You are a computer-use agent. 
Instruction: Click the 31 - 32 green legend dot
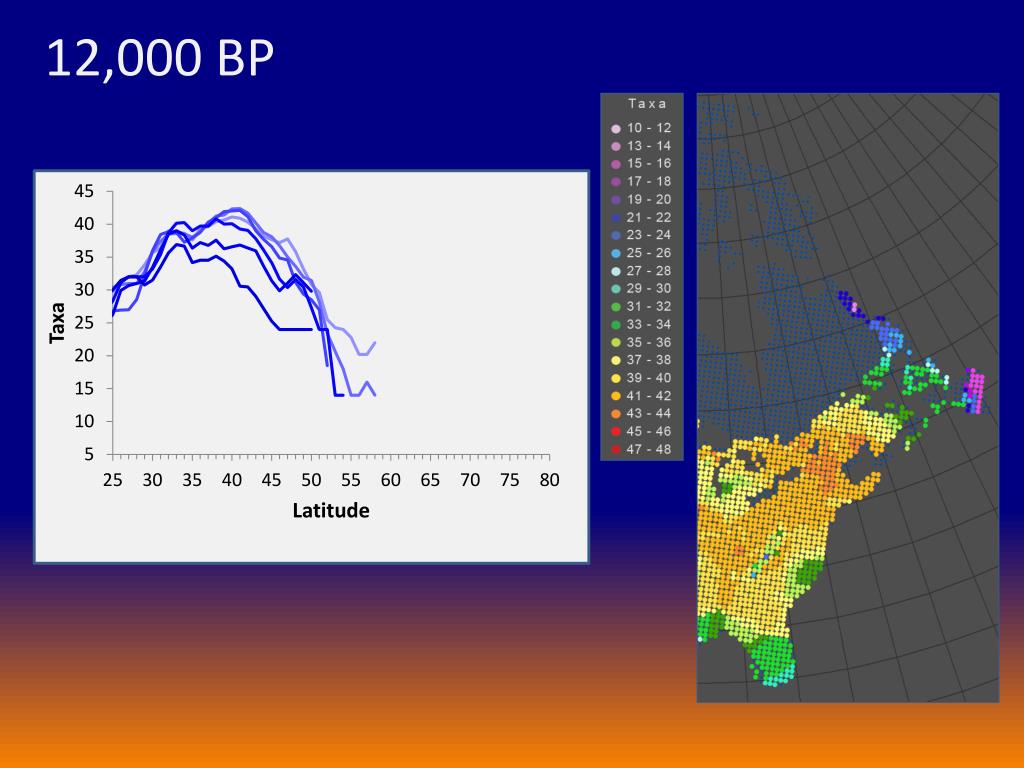tap(616, 306)
